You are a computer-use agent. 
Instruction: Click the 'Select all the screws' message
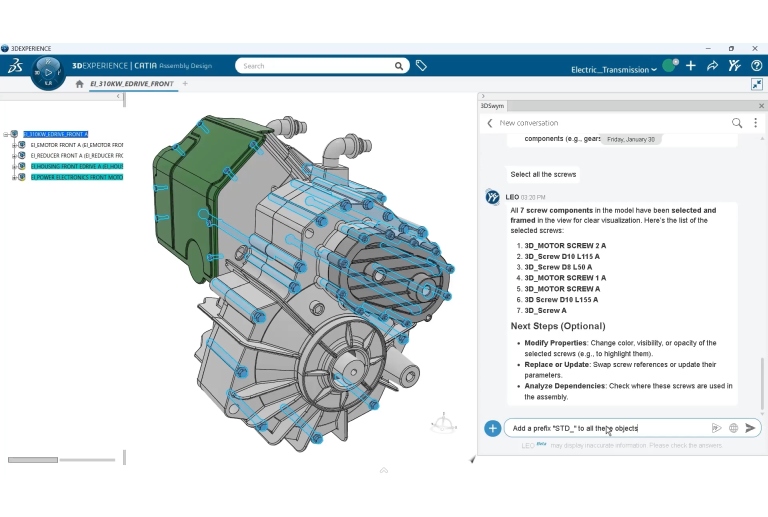click(x=543, y=174)
